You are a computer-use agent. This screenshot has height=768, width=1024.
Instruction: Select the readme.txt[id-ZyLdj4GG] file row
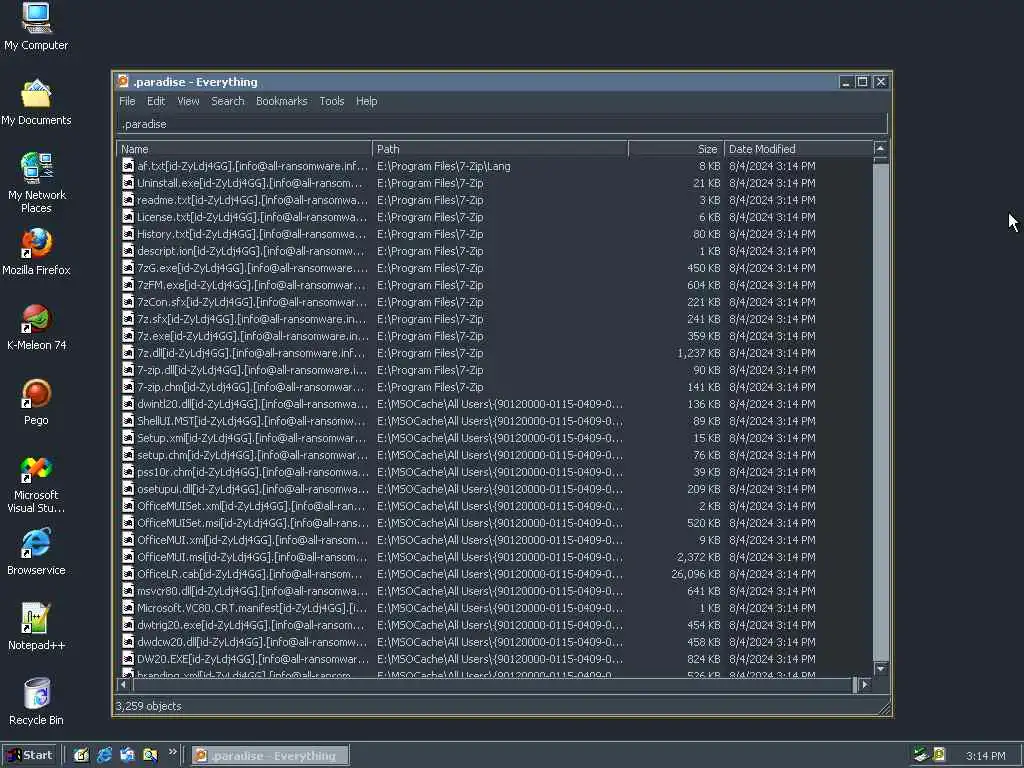pos(495,200)
